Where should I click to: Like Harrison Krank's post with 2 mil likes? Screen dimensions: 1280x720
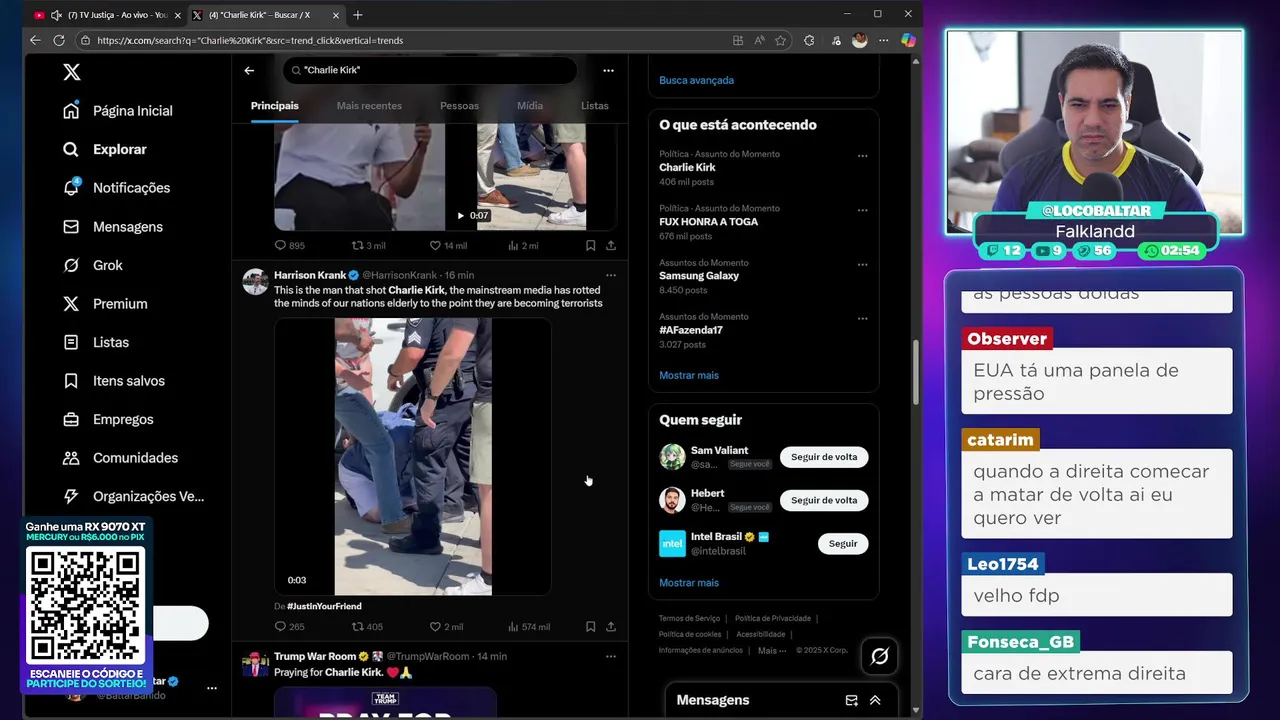446,627
